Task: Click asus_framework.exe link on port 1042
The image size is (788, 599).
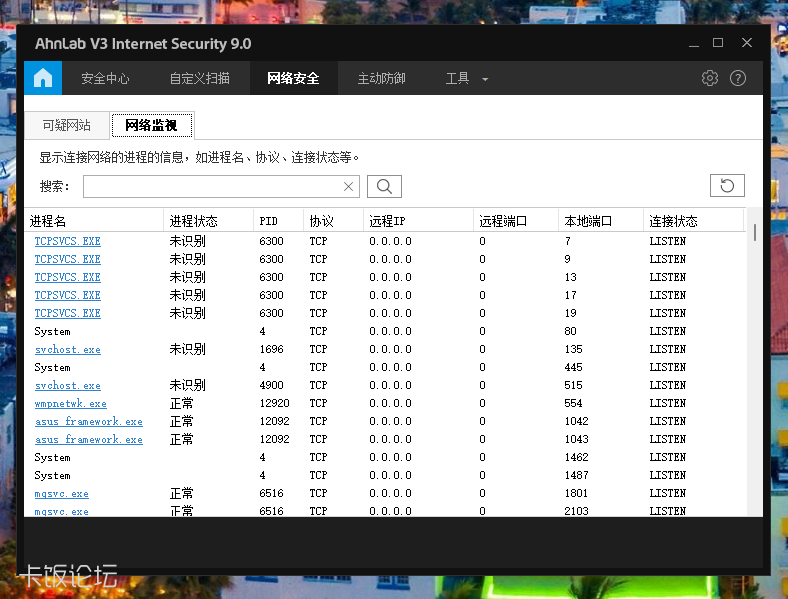Action: (x=88, y=422)
